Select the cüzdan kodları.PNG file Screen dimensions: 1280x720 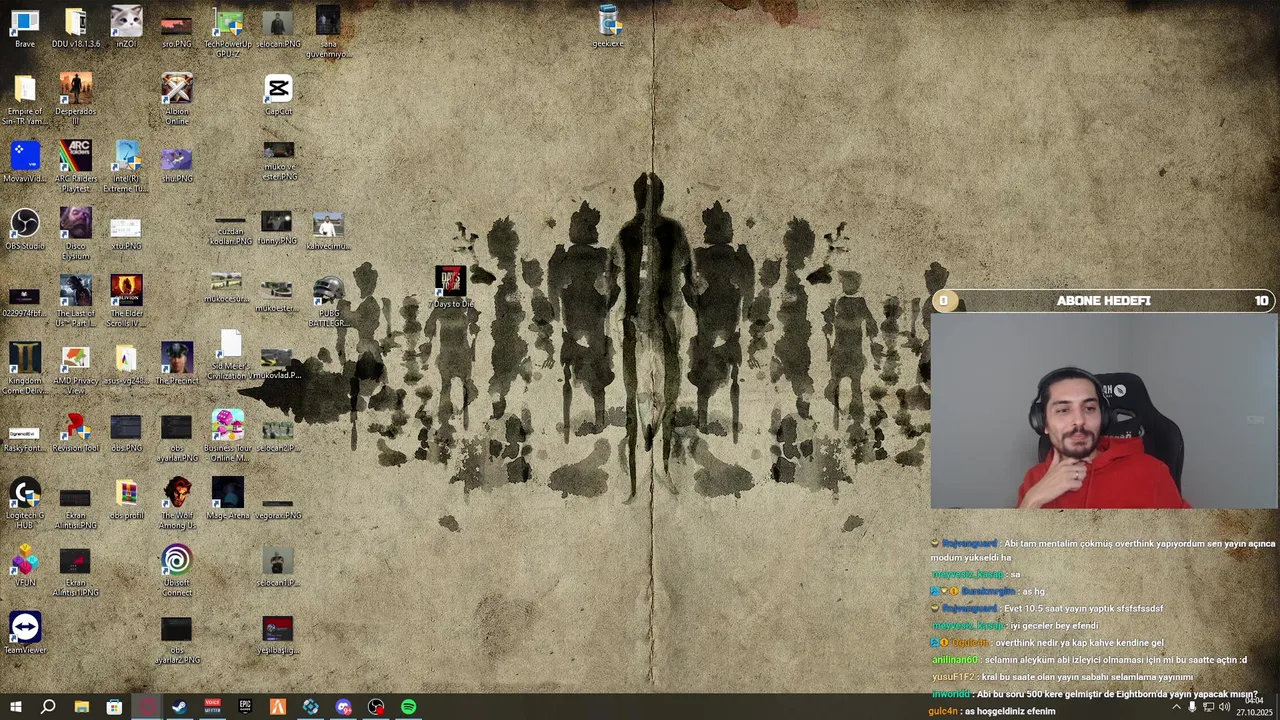230,229
